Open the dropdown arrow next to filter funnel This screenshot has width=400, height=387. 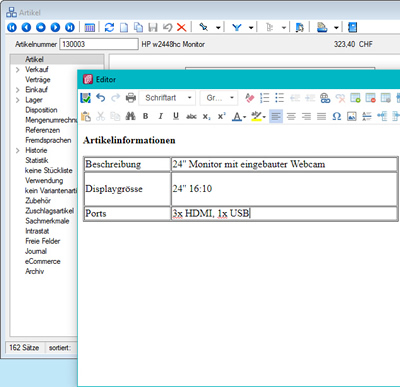click(x=251, y=28)
